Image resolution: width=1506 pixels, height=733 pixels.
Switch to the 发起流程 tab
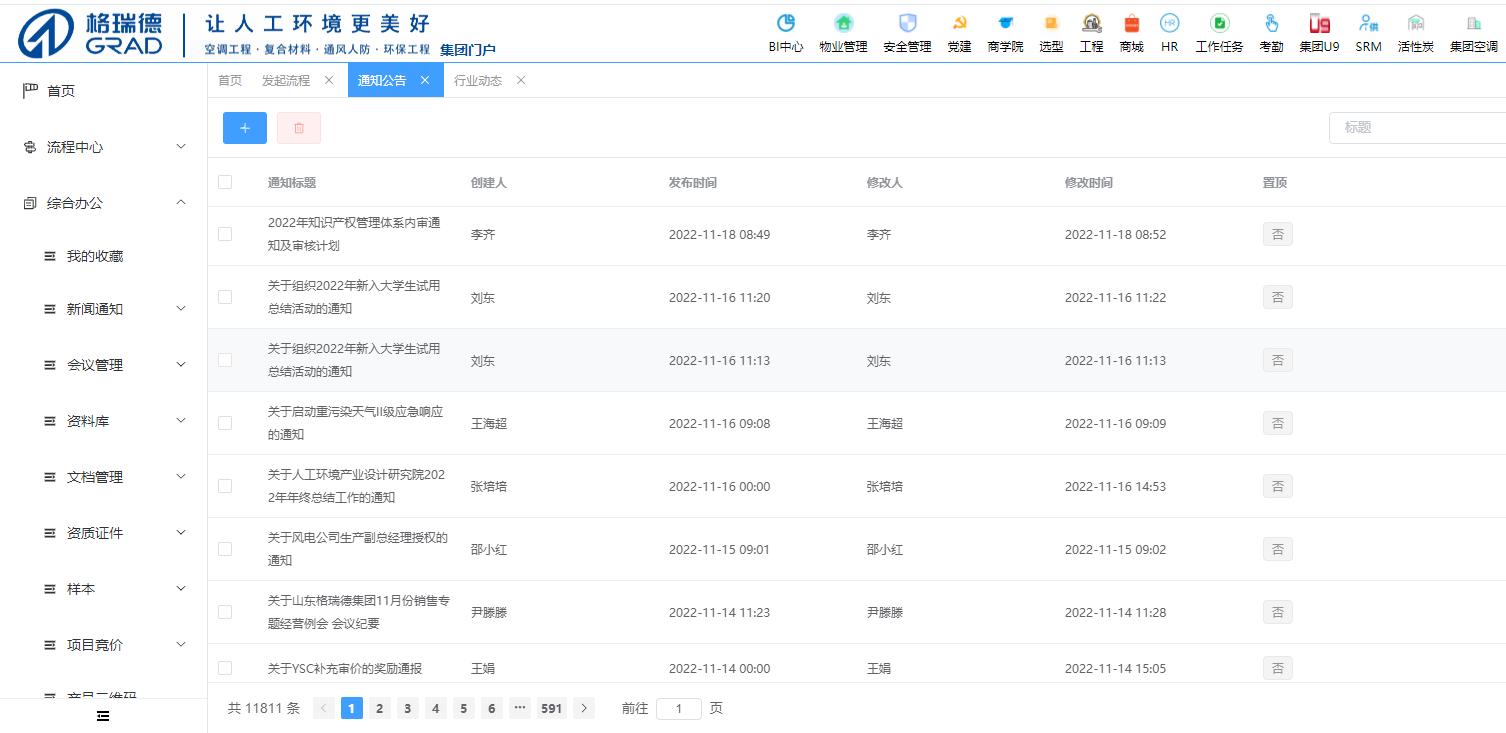(x=286, y=80)
